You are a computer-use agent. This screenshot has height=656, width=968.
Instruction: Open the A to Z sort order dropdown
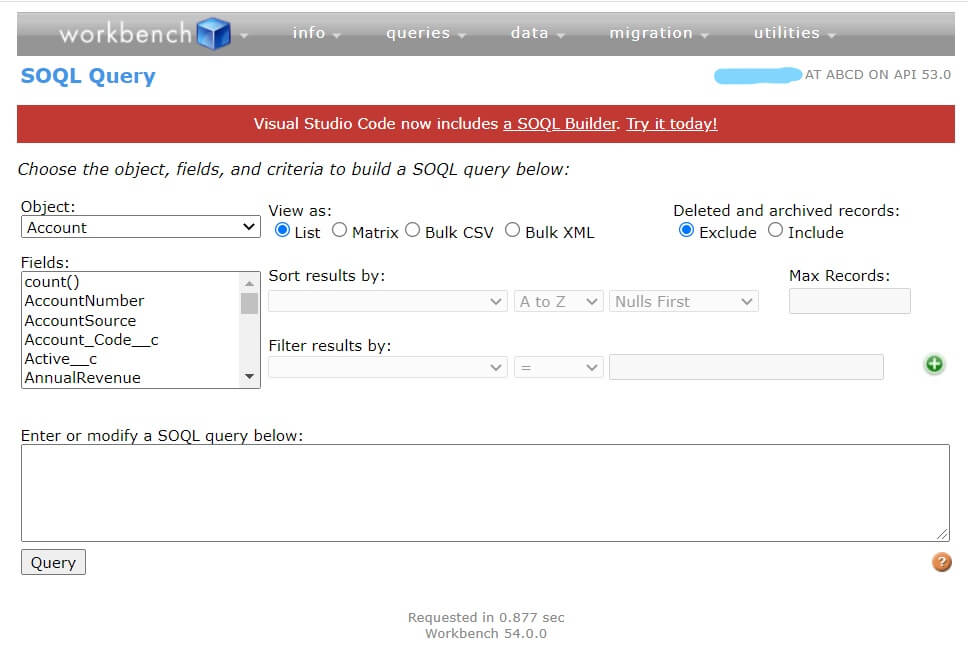(559, 301)
